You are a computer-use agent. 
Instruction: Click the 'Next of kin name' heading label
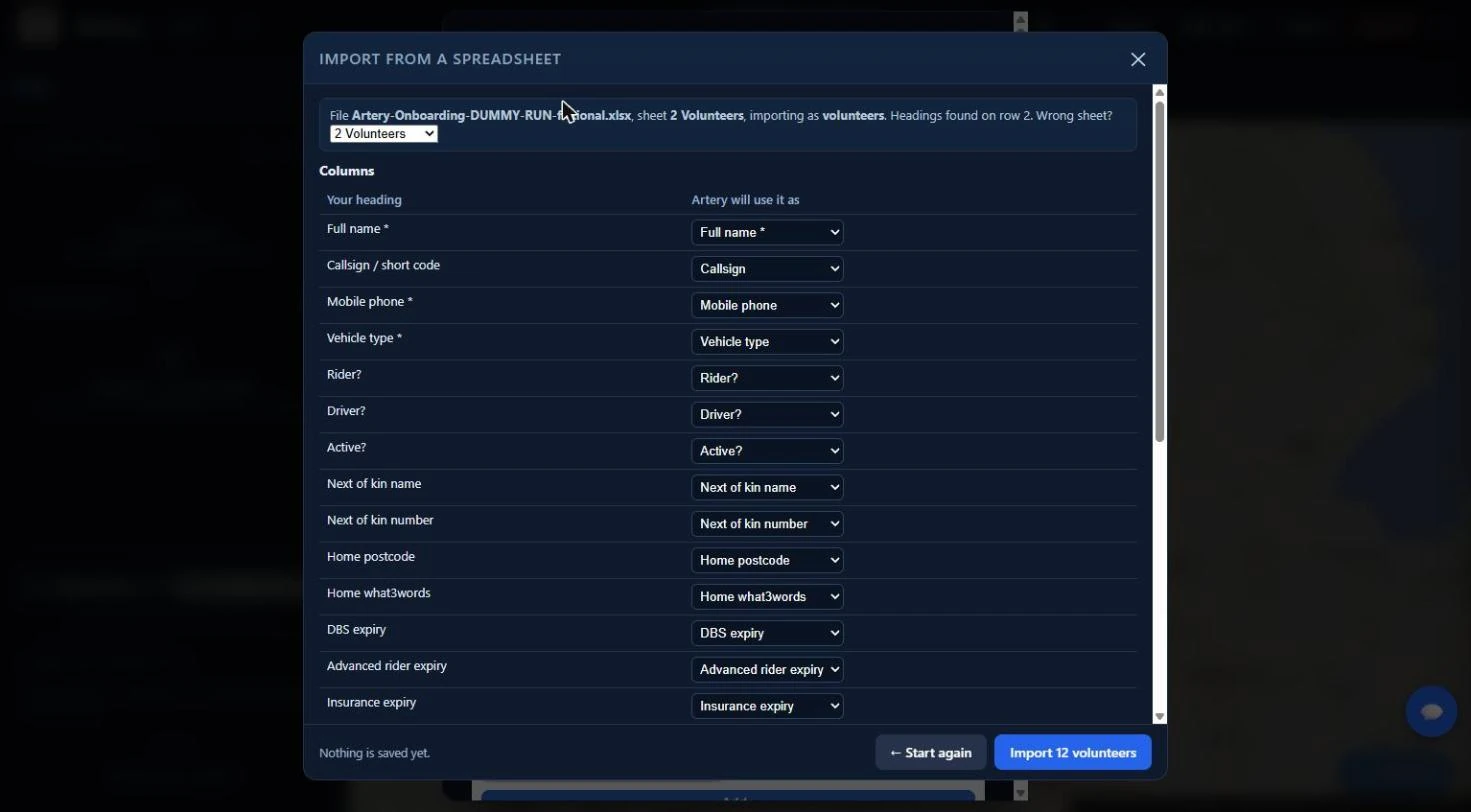(x=374, y=484)
